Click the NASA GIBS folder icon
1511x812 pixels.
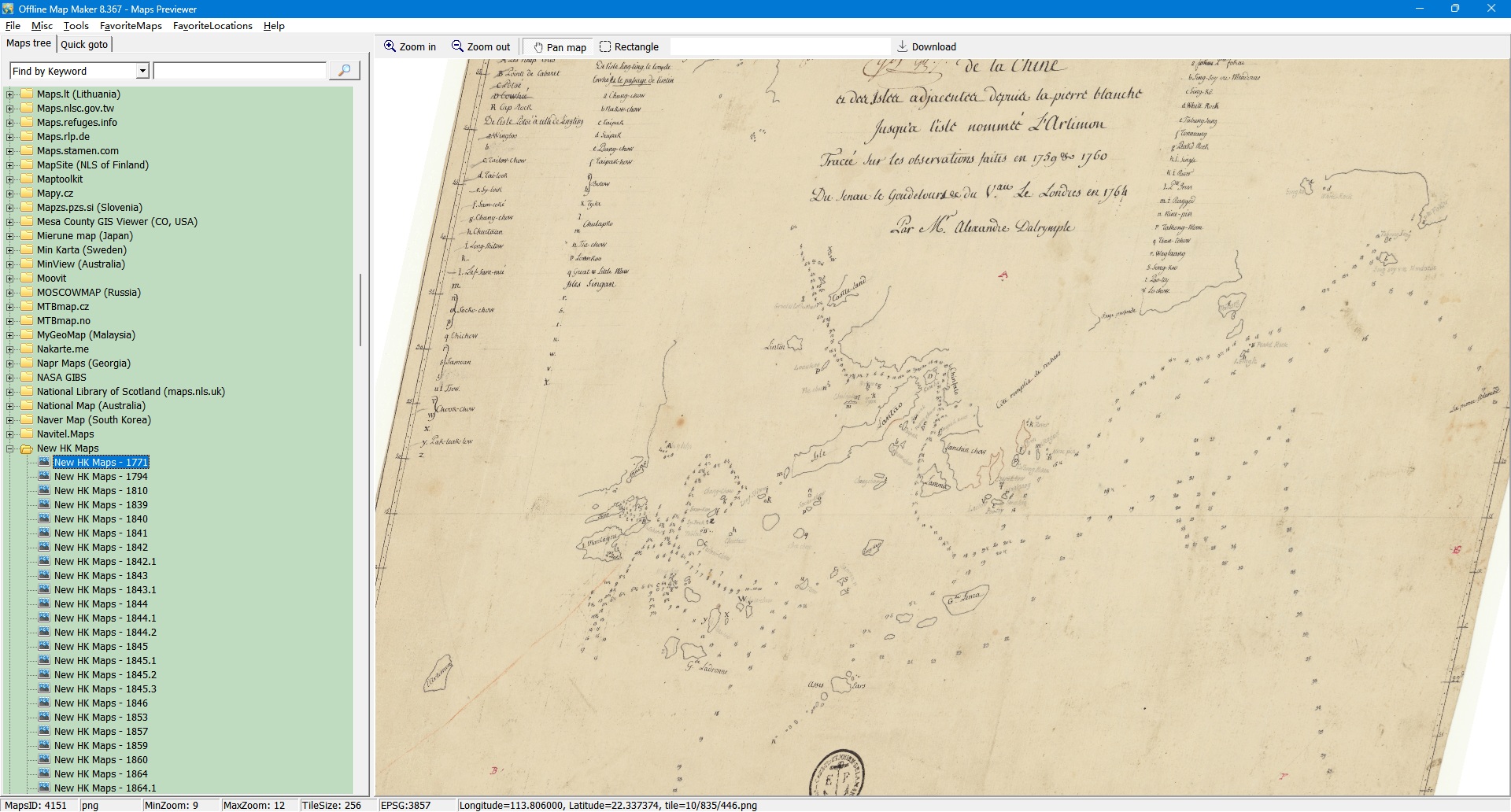[x=27, y=378]
